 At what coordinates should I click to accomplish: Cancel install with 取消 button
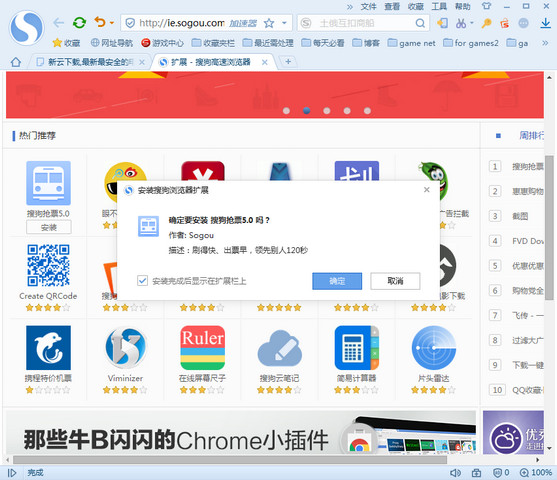[395, 281]
